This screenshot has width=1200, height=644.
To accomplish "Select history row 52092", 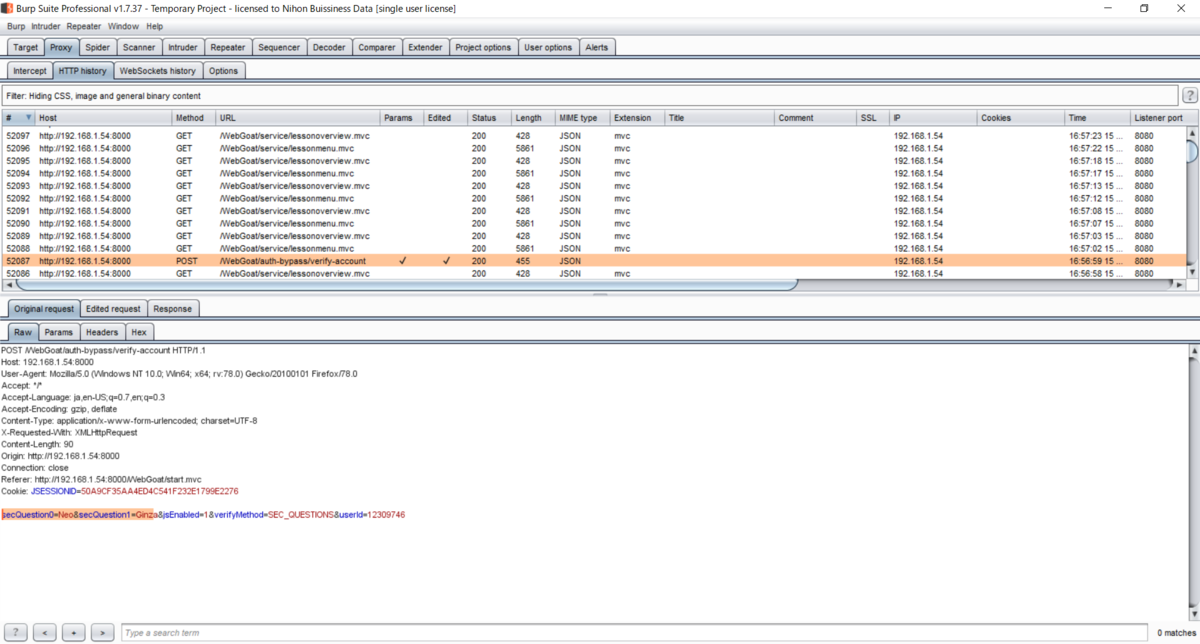I will (x=594, y=198).
